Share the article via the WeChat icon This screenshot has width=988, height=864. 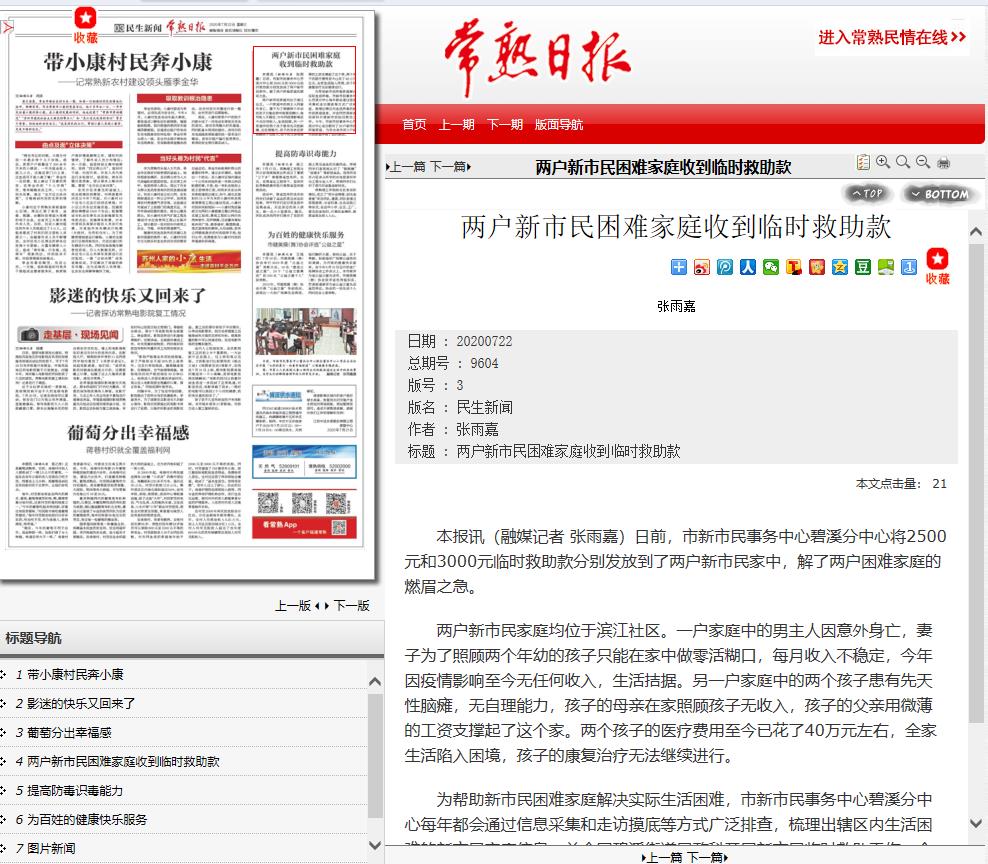point(771,267)
